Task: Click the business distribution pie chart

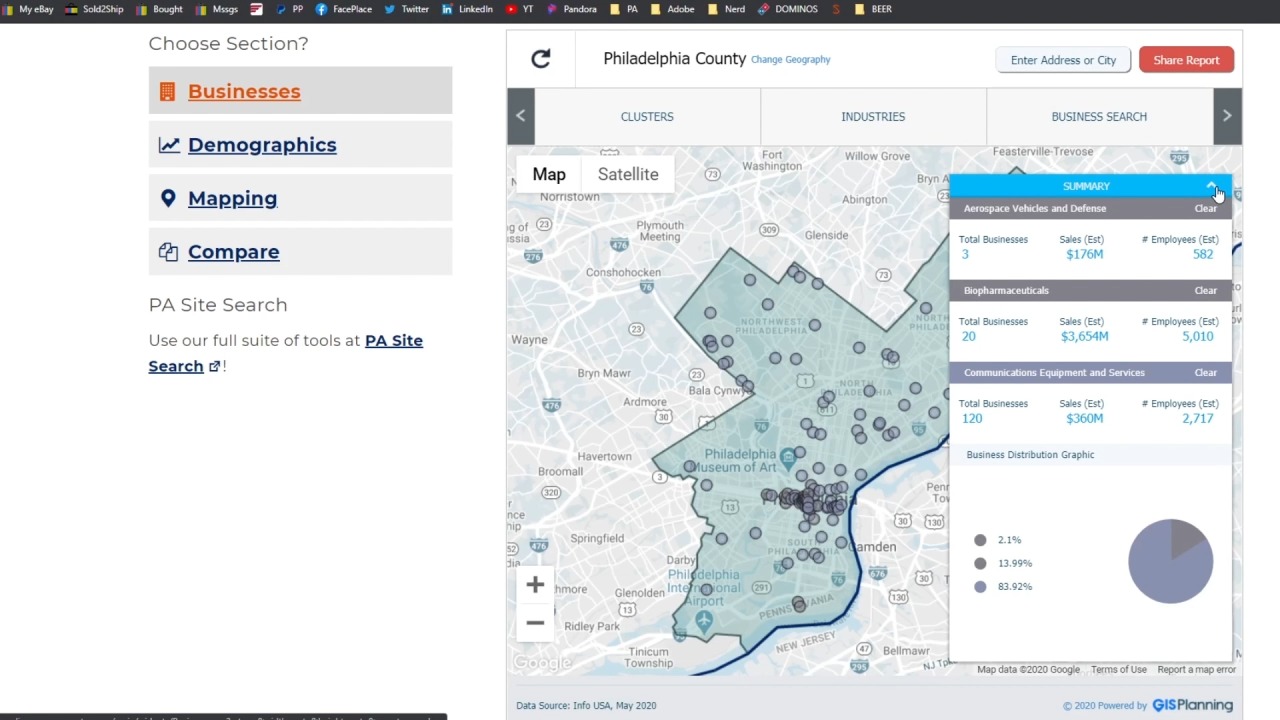Action: click(1170, 561)
